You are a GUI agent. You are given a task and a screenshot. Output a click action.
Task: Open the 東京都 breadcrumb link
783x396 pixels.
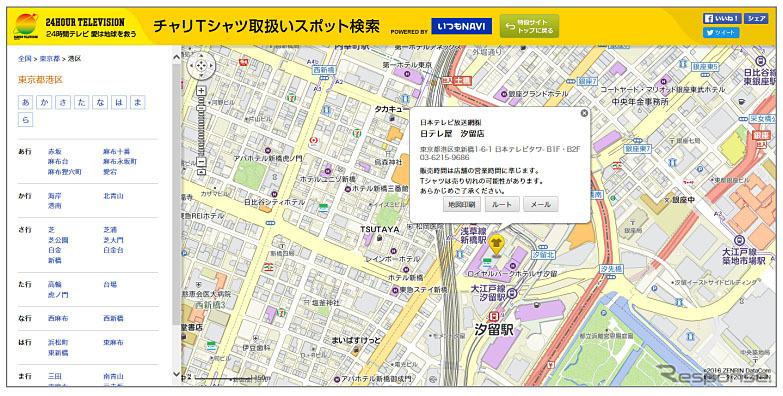point(49,58)
